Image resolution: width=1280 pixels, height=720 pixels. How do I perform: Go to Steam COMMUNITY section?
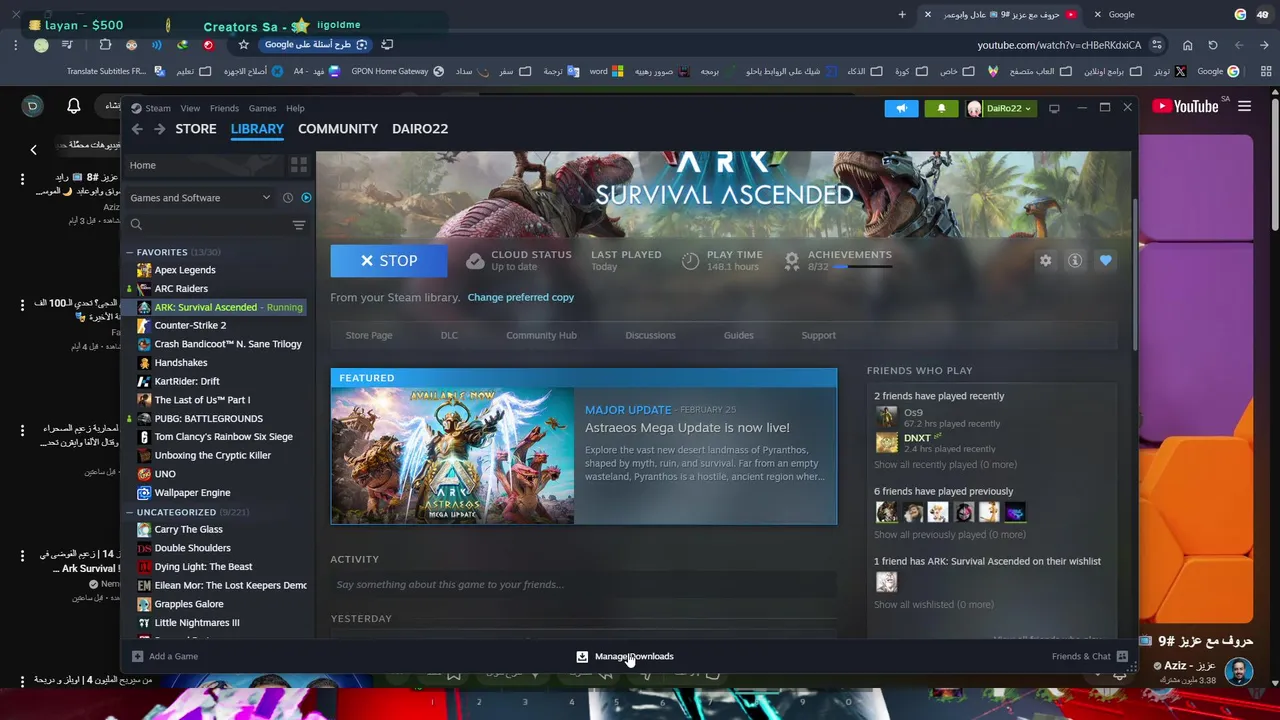coord(338,129)
